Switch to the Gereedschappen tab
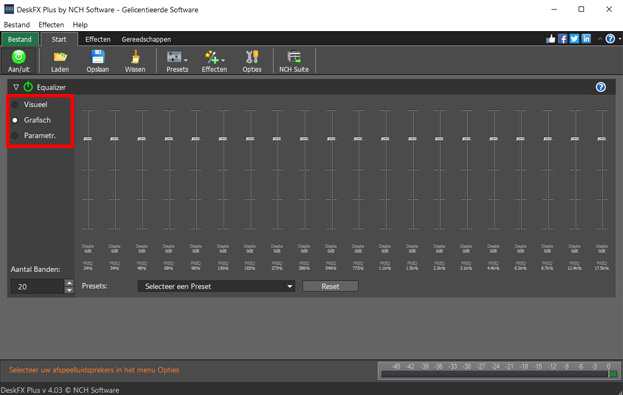Viewport: 623px width, 395px height. click(x=146, y=39)
